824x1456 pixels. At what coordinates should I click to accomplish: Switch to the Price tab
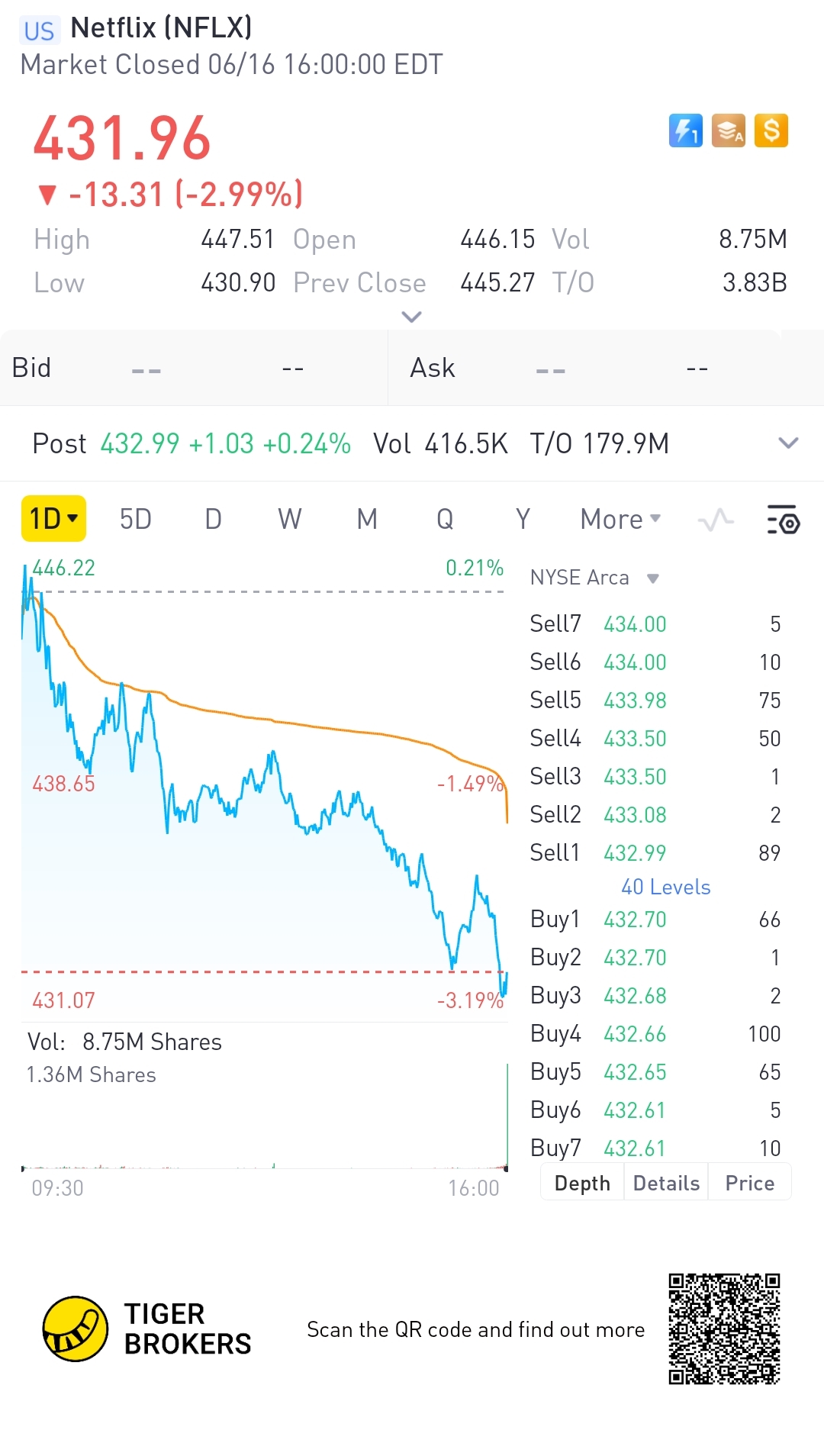749,1183
